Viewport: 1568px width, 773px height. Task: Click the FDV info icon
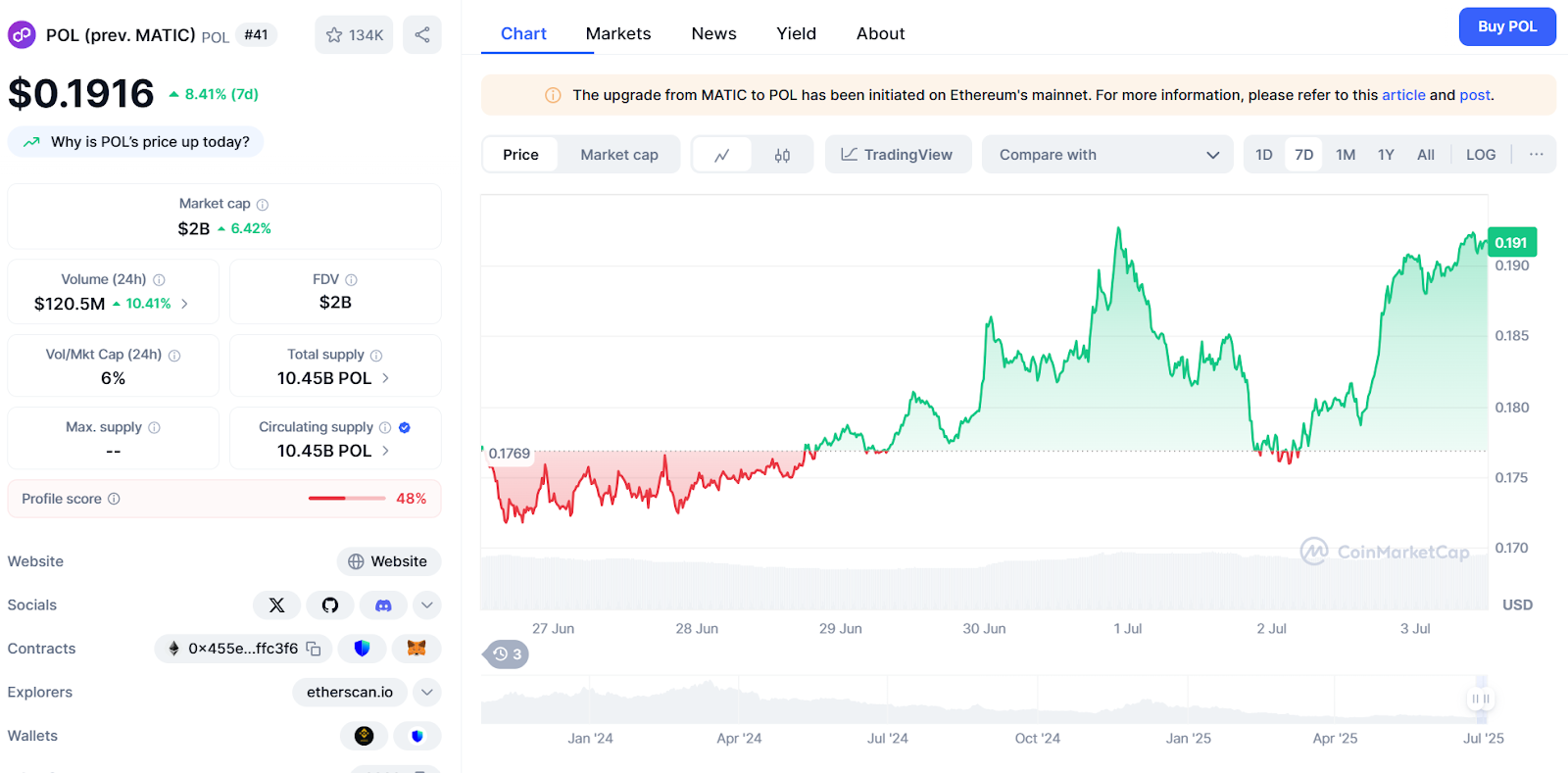[x=351, y=280]
